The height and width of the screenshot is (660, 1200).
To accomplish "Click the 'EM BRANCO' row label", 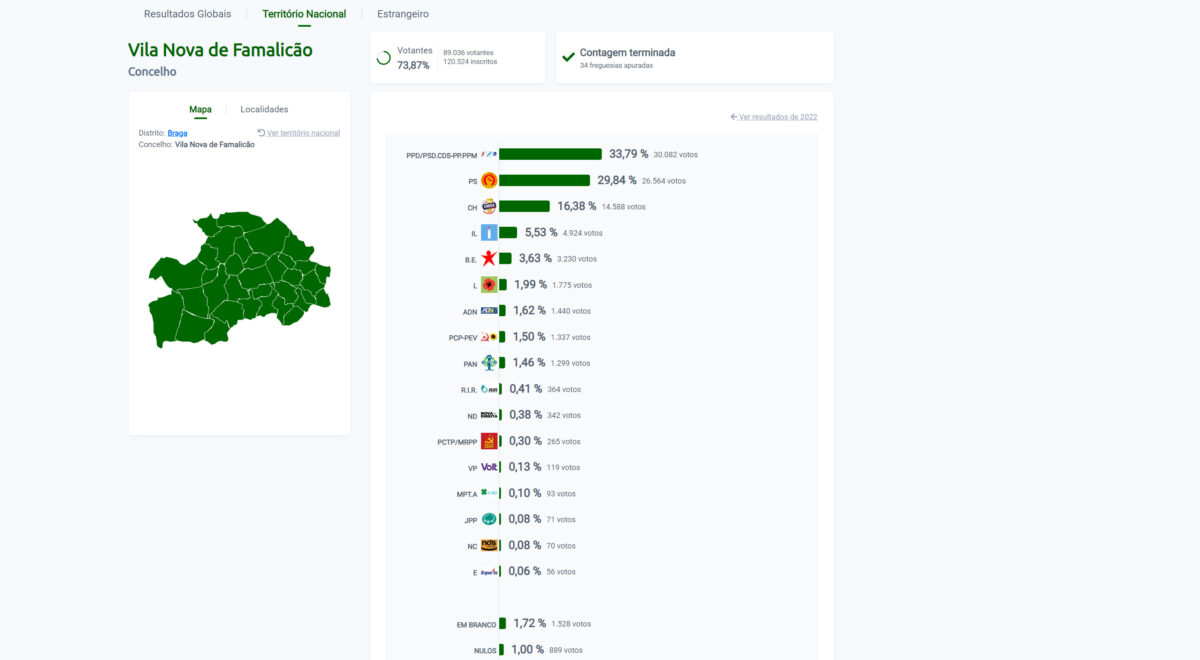I will click(476, 625).
